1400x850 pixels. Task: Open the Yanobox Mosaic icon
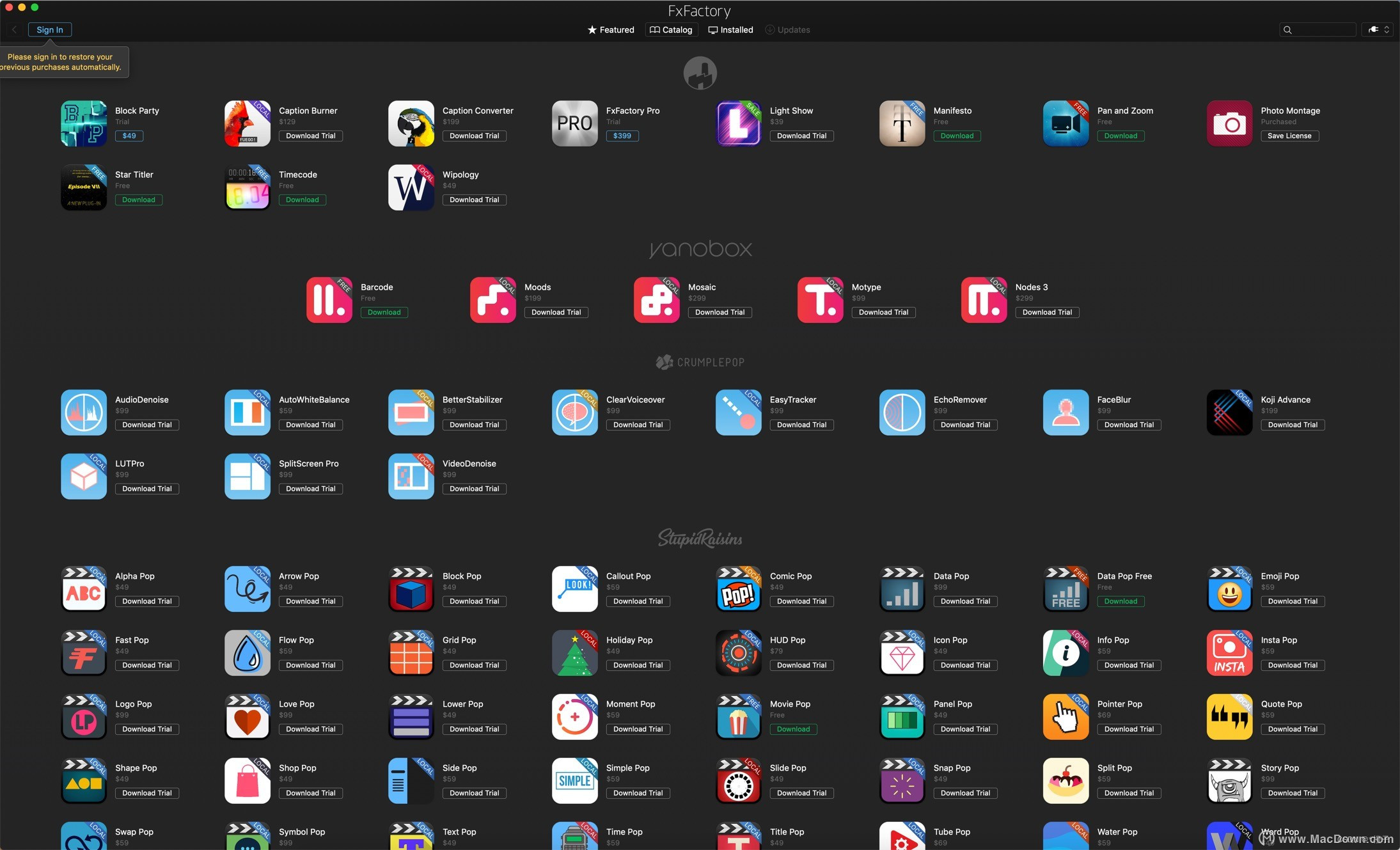[x=657, y=300]
